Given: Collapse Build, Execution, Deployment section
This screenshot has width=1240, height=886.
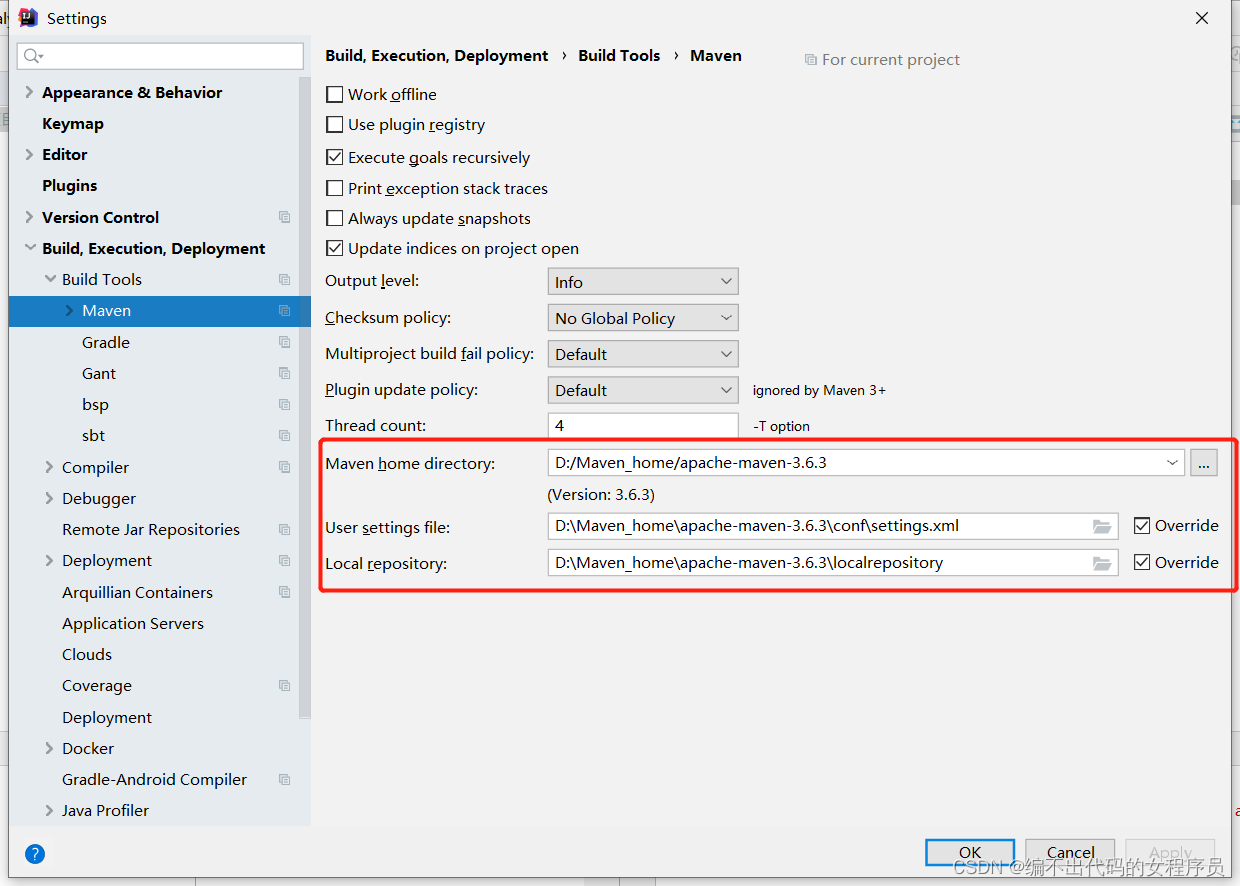Looking at the screenshot, I should click(x=30, y=248).
